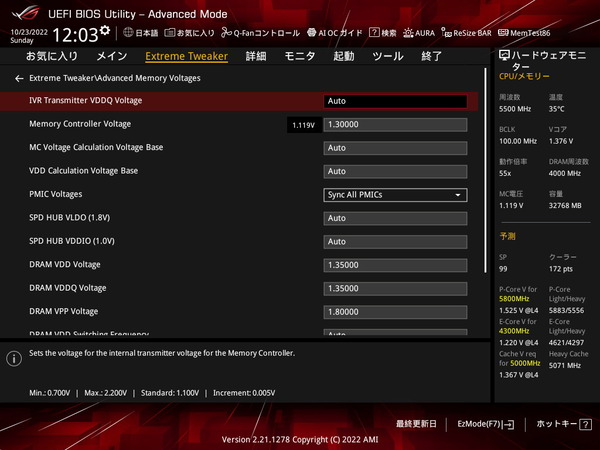Click the 1.376 V Vコア reading
600x450 pixels.
point(561,141)
